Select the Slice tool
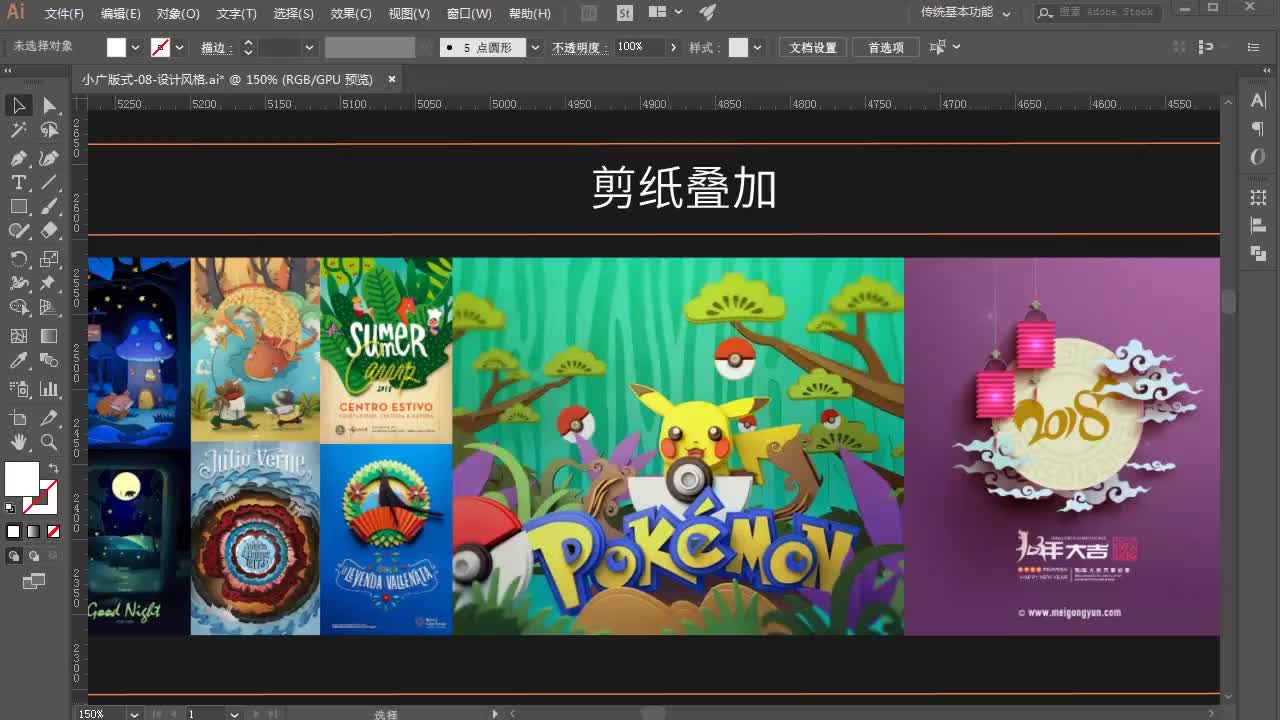The width and height of the screenshot is (1280, 720). 49,418
